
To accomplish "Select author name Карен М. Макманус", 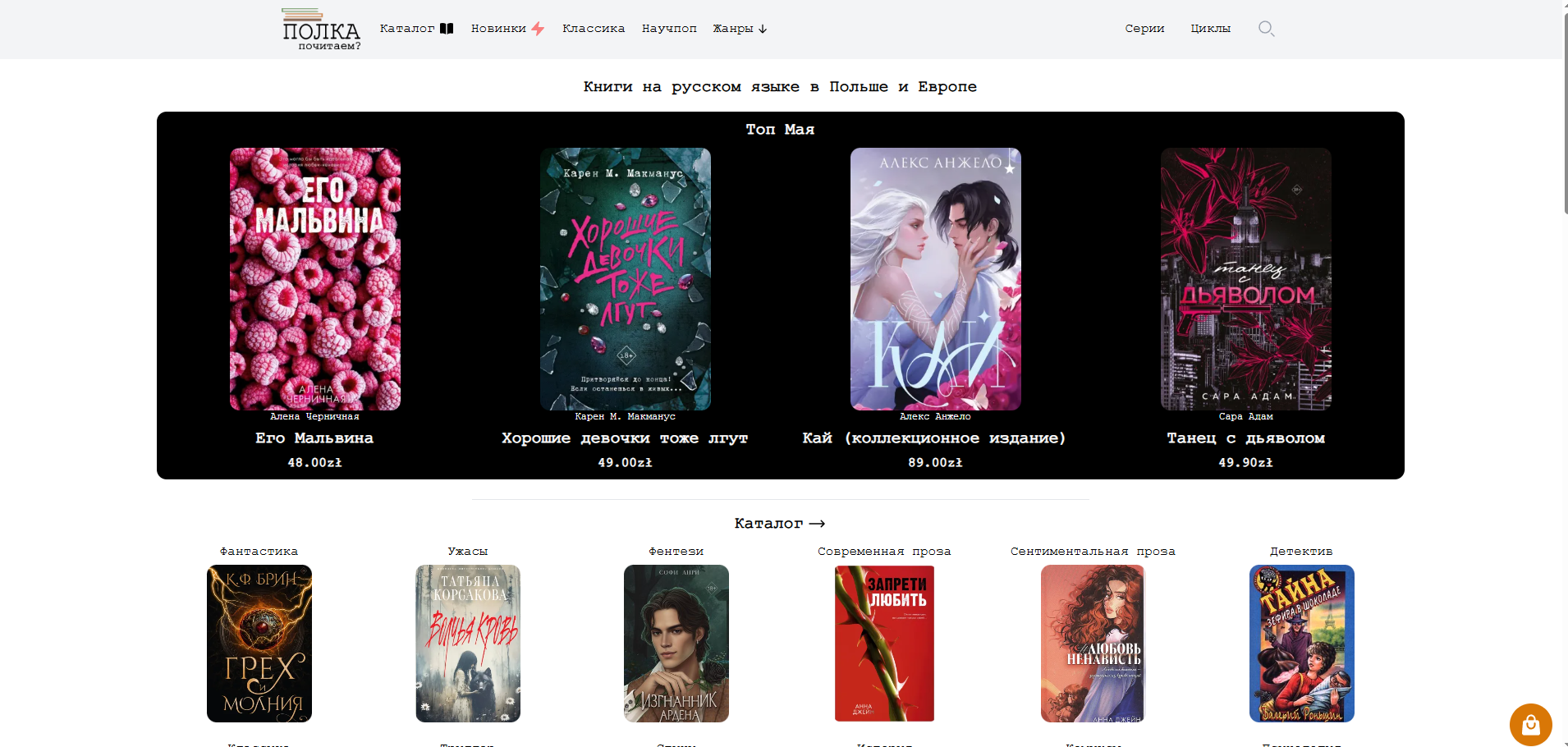I will click(625, 417).
